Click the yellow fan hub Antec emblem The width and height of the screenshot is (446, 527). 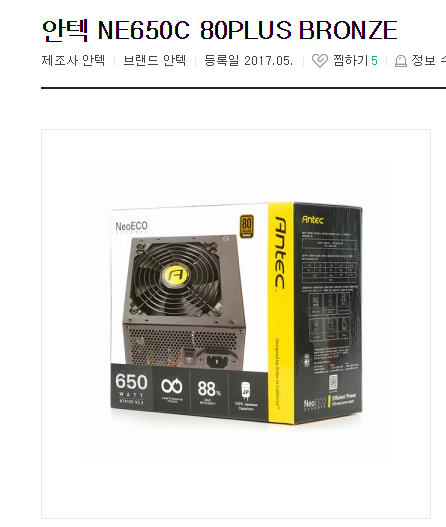[176, 276]
